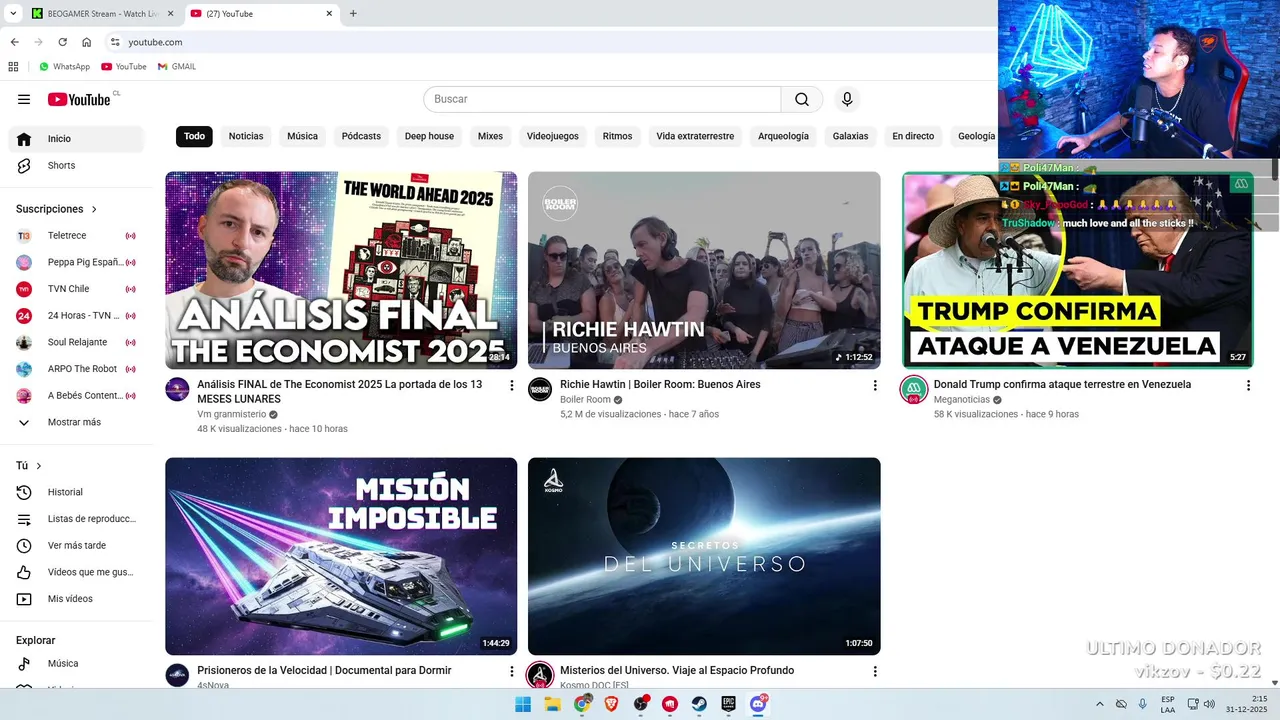Open options for Misterios del Universo video

pos(875,671)
